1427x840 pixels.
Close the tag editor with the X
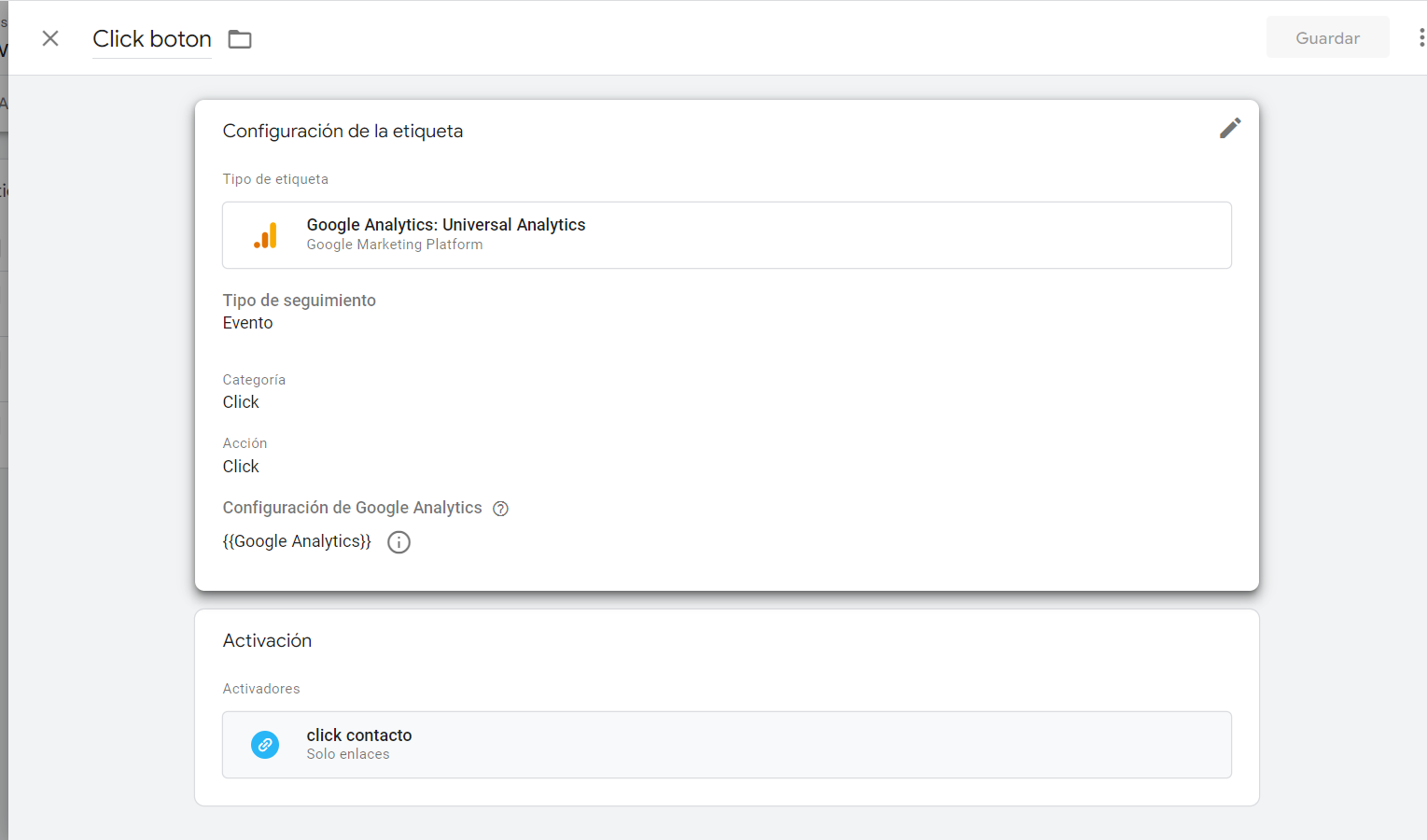[x=50, y=38]
